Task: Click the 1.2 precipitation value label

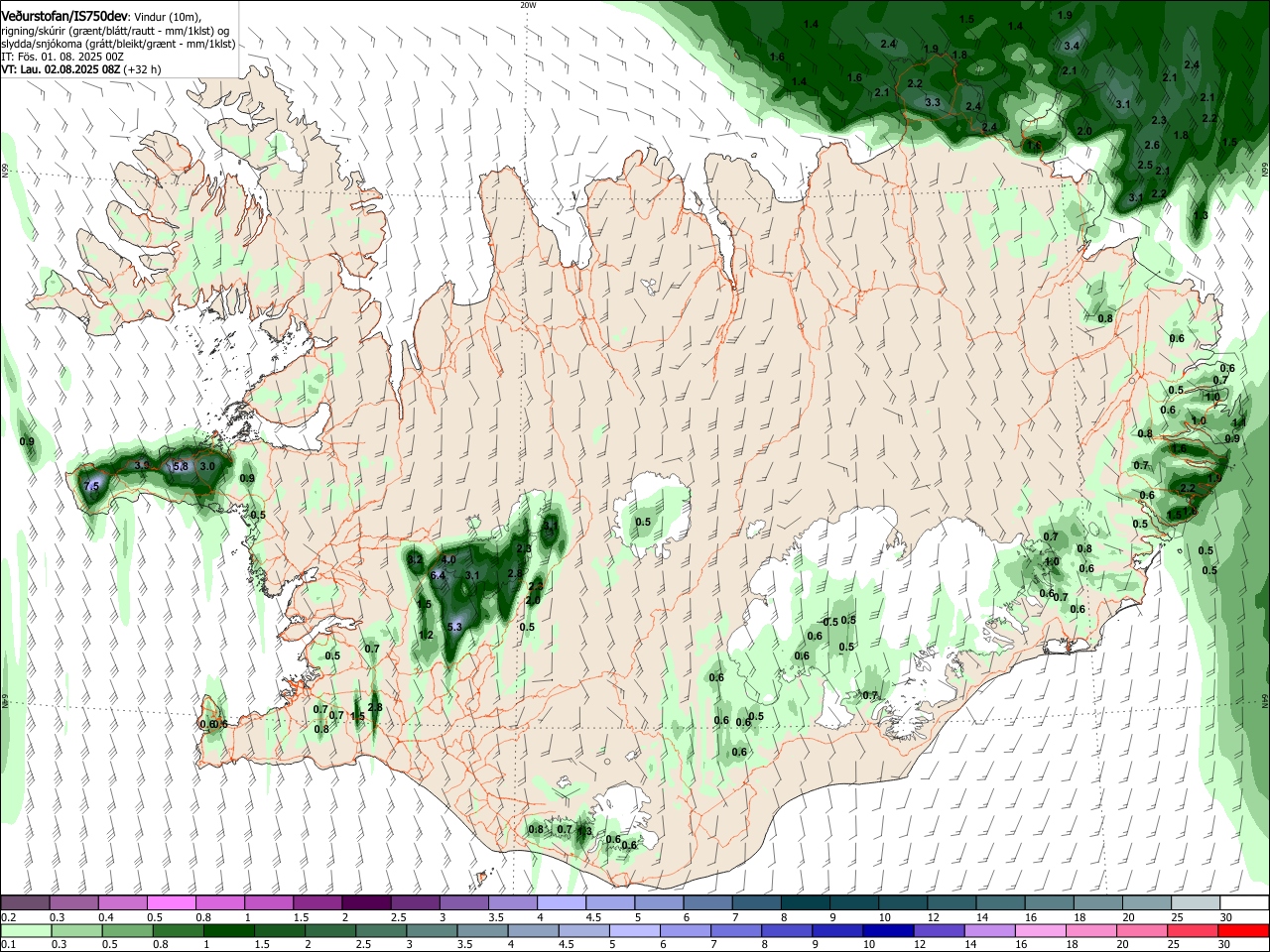Action: [427, 635]
